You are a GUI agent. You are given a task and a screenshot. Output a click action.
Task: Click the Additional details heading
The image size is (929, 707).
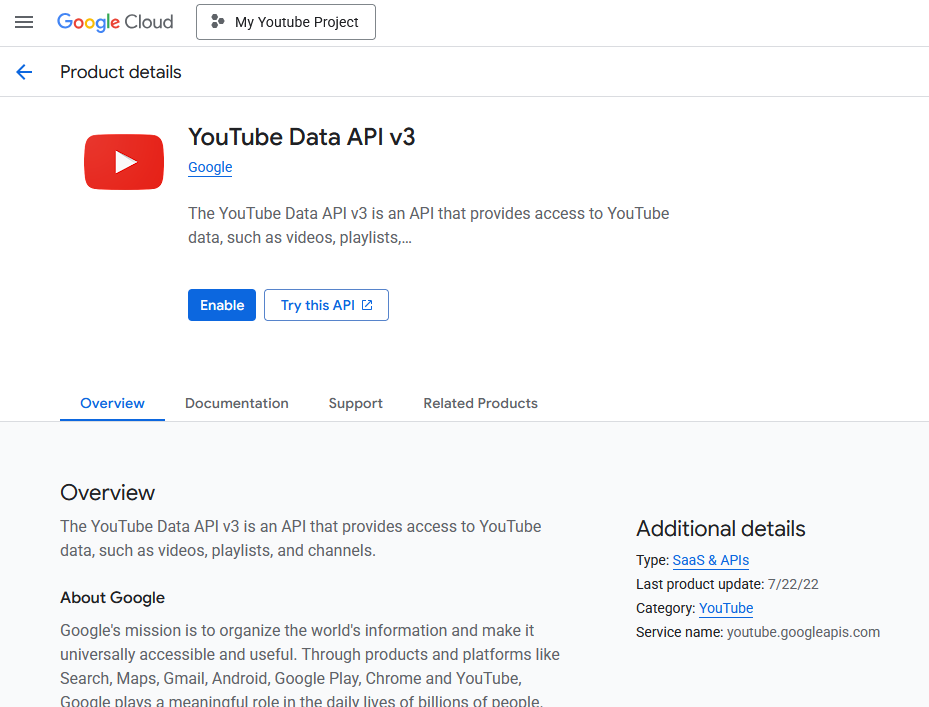tap(720, 529)
